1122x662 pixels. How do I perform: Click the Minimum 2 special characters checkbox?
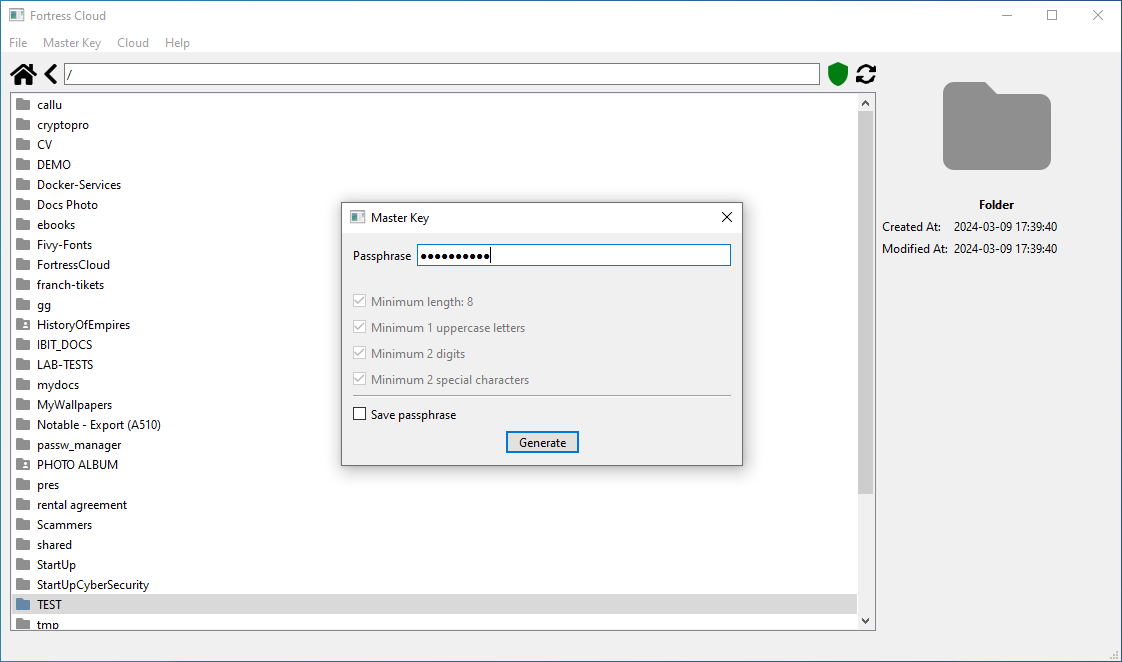click(x=359, y=379)
